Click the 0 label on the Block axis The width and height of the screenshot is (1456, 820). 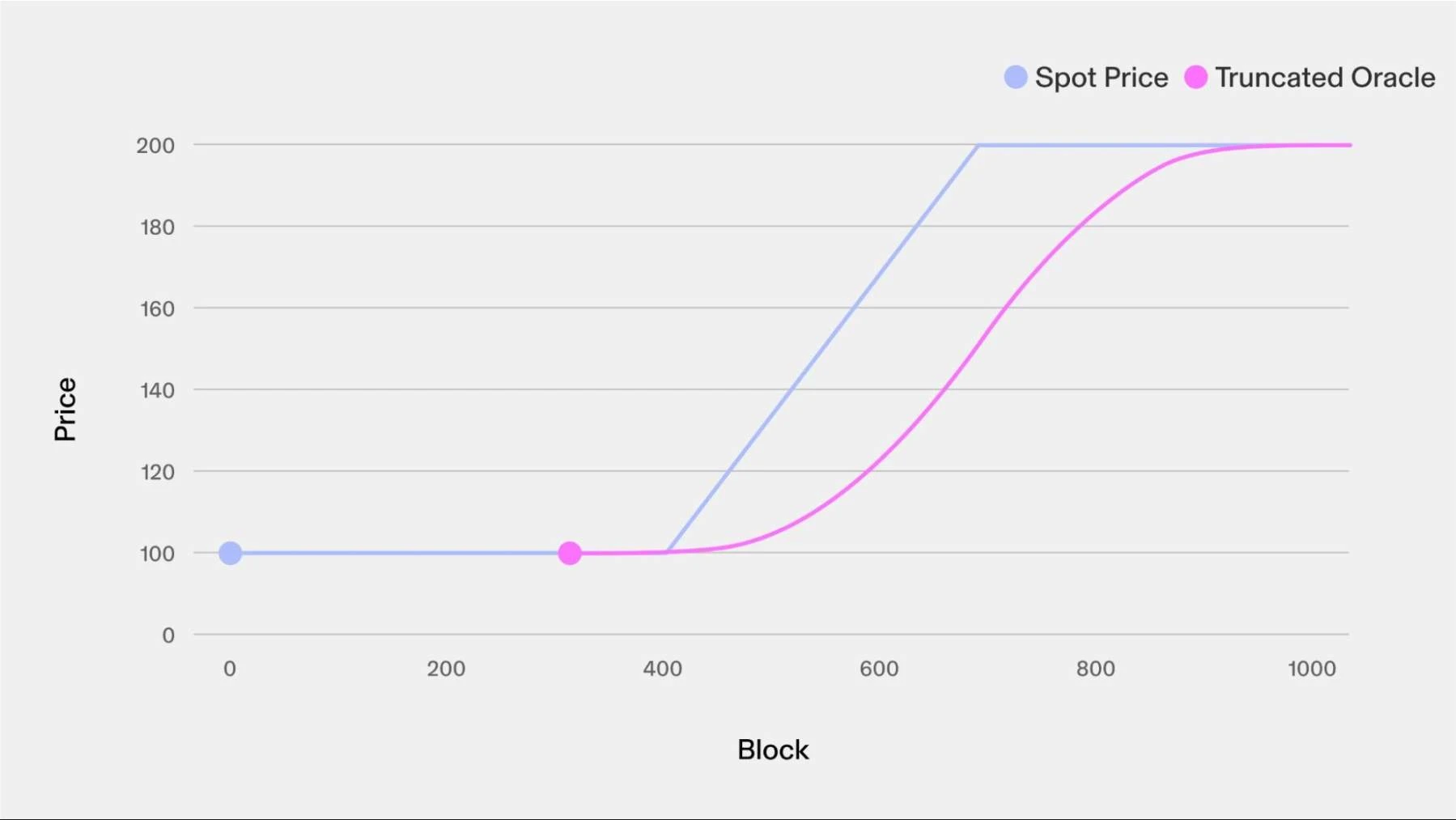coord(230,669)
